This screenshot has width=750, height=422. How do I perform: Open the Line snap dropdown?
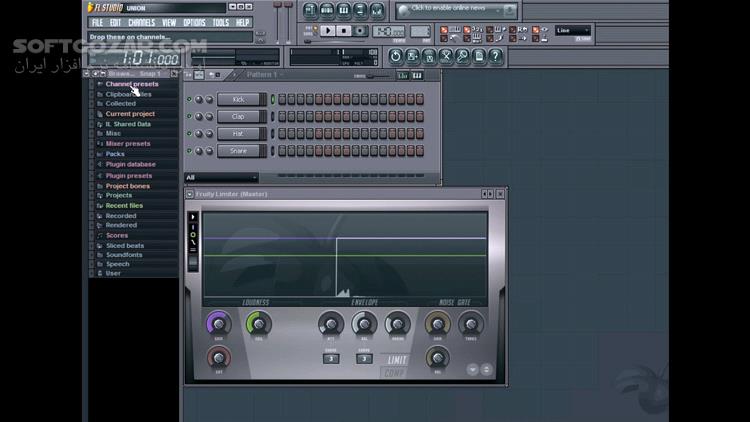tap(573, 30)
